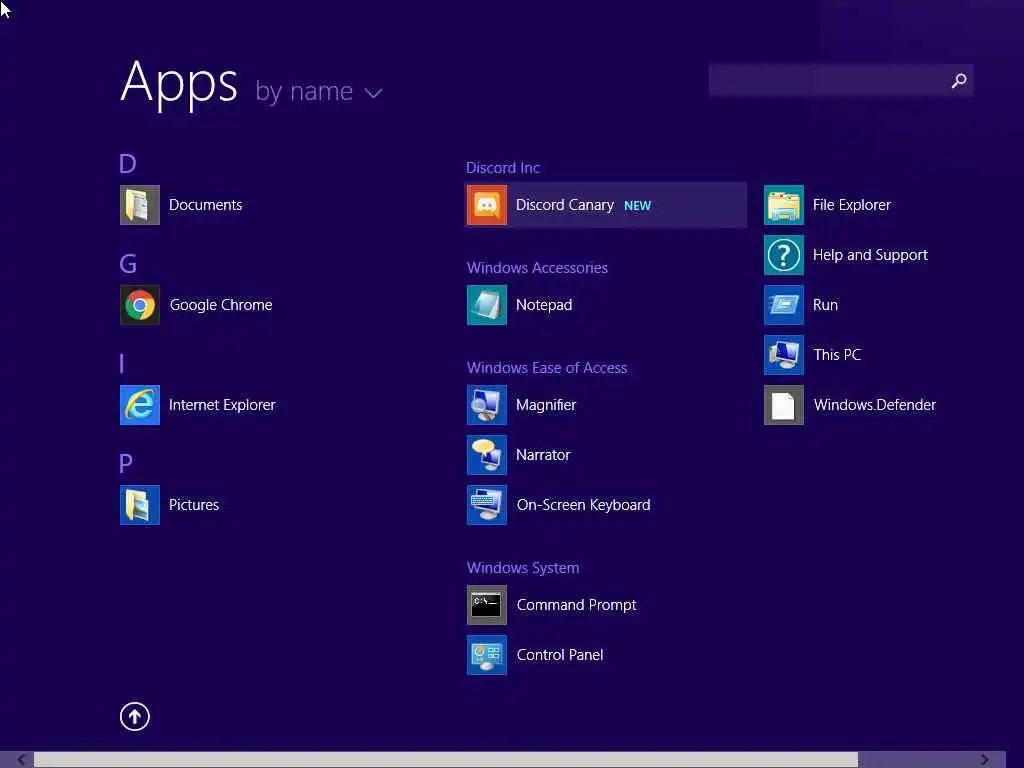Open On-Screen Keyboard icon
This screenshot has width=1024, height=768.
[487, 505]
